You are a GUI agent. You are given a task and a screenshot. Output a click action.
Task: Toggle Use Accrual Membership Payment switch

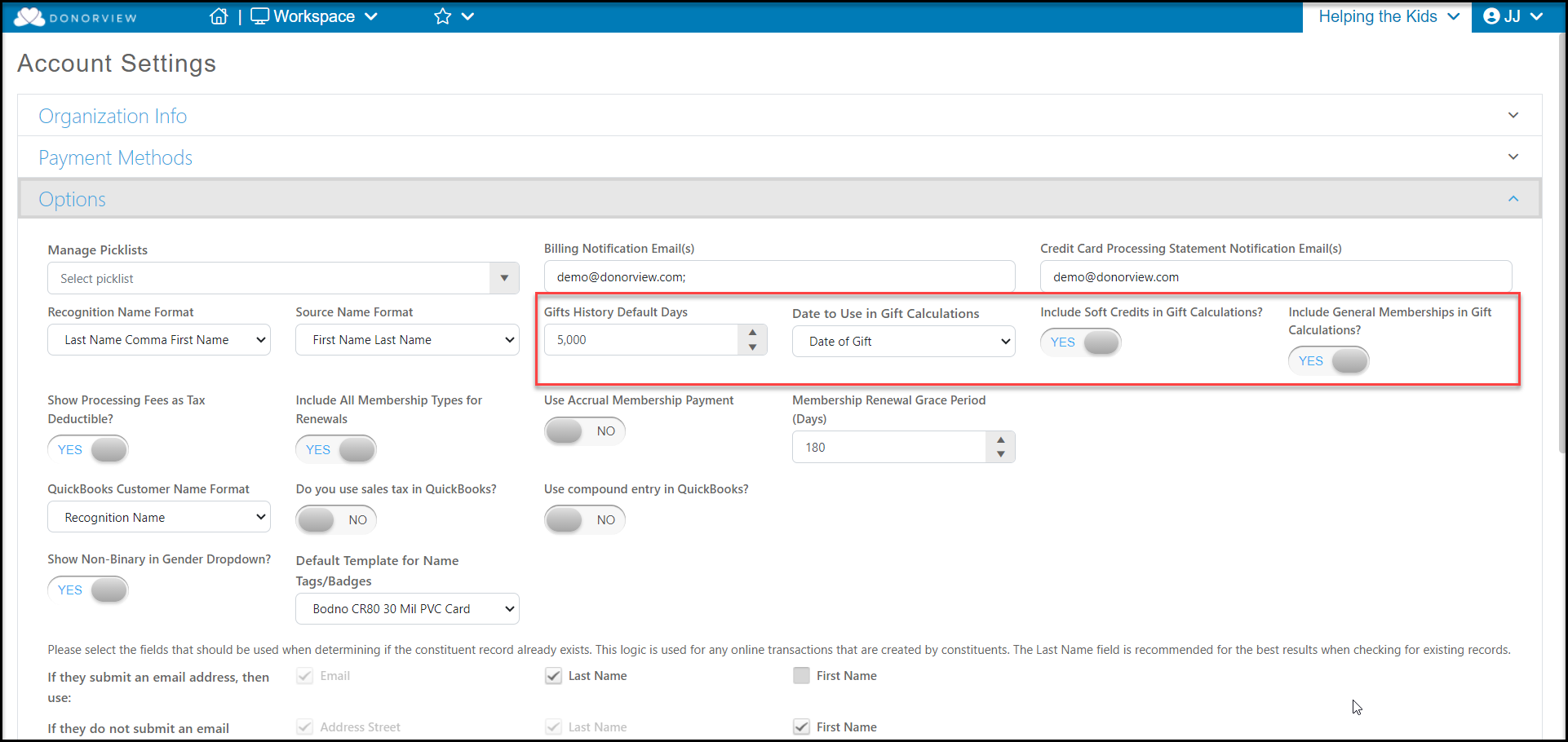tap(585, 431)
